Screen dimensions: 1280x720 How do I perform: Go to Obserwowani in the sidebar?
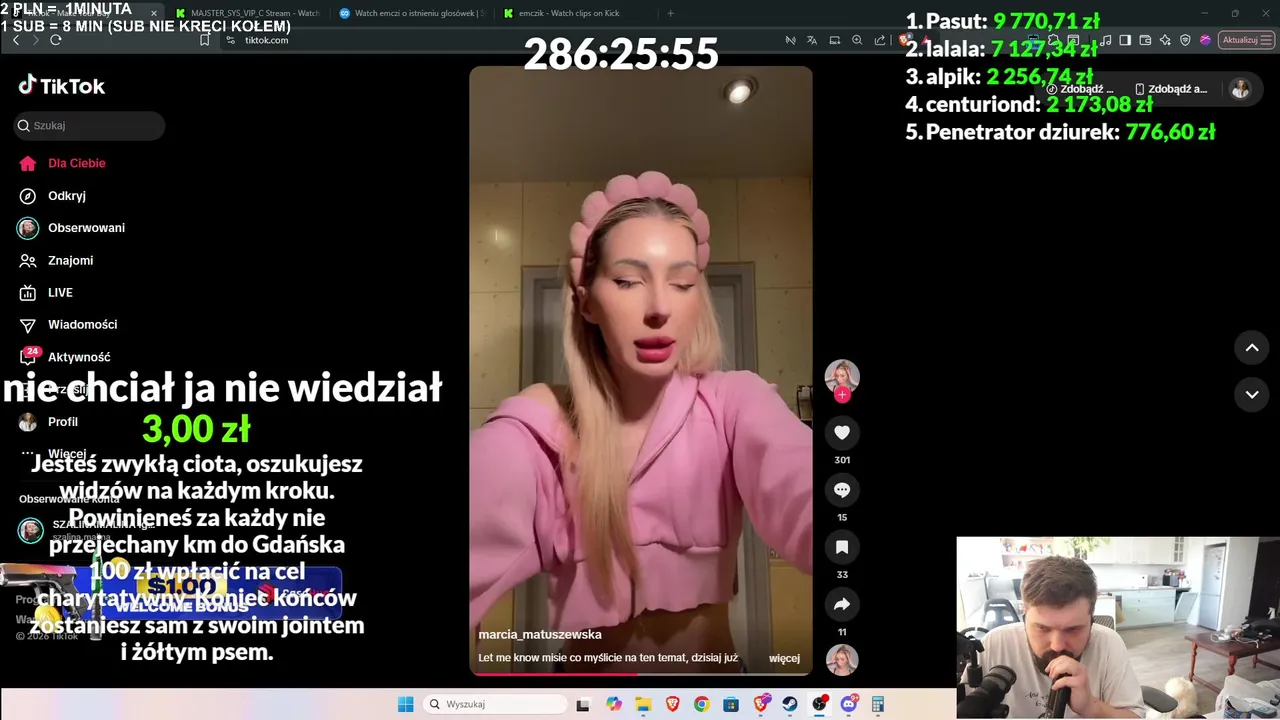[x=72, y=228]
